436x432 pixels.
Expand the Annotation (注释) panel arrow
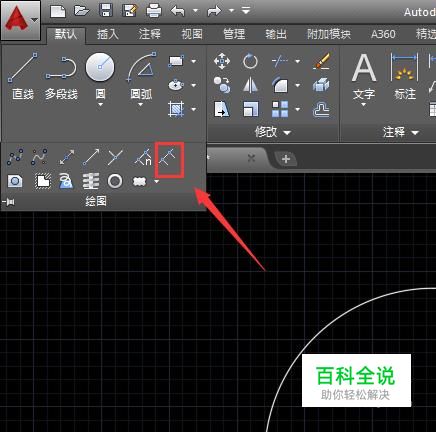pyautogui.click(x=415, y=133)
